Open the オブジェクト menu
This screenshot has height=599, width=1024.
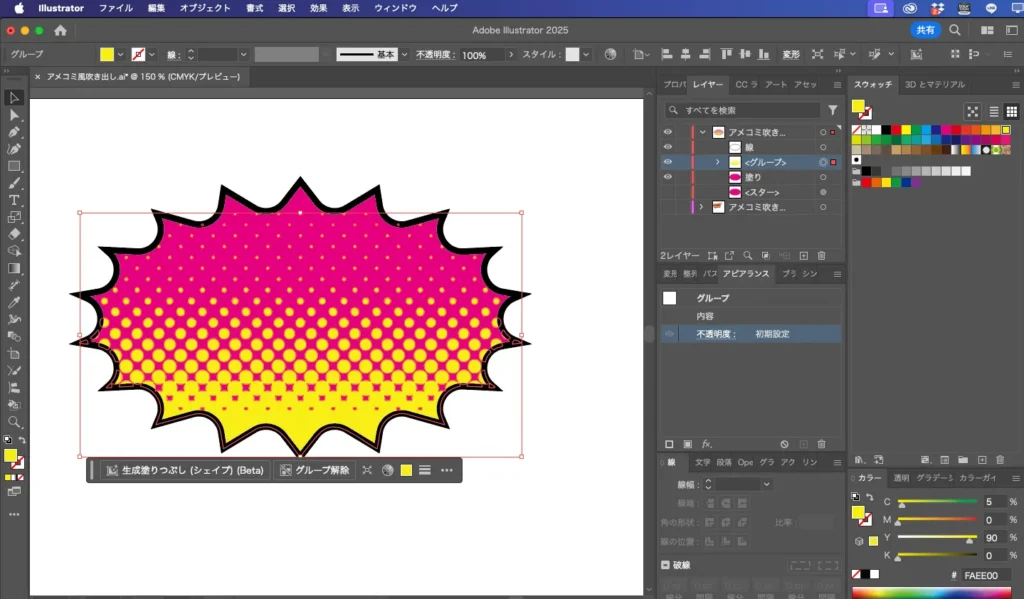204,8
